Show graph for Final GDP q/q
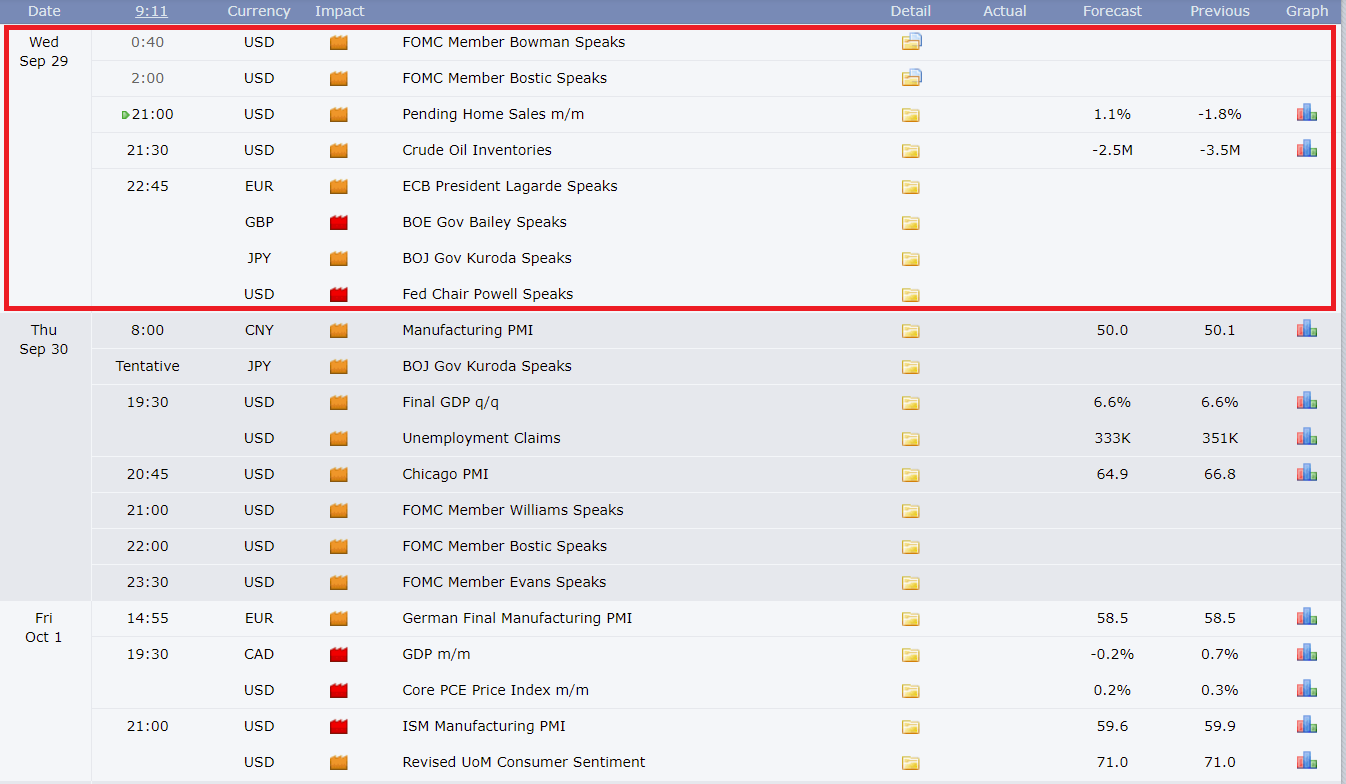This screenshot has width=1346, height=784. point(1307,401)
